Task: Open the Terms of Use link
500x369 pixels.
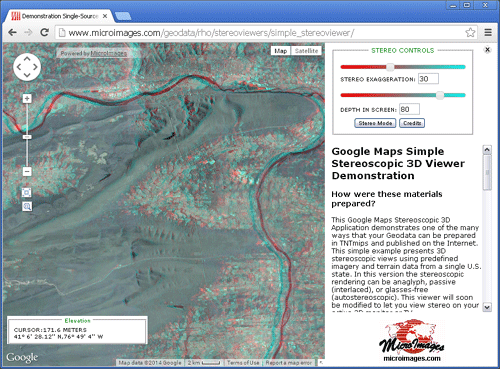Action: (x=243, y=363)
